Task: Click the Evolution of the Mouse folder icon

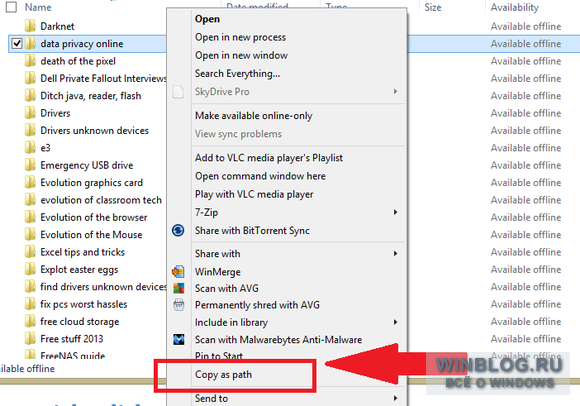Action: coord(30,235)
